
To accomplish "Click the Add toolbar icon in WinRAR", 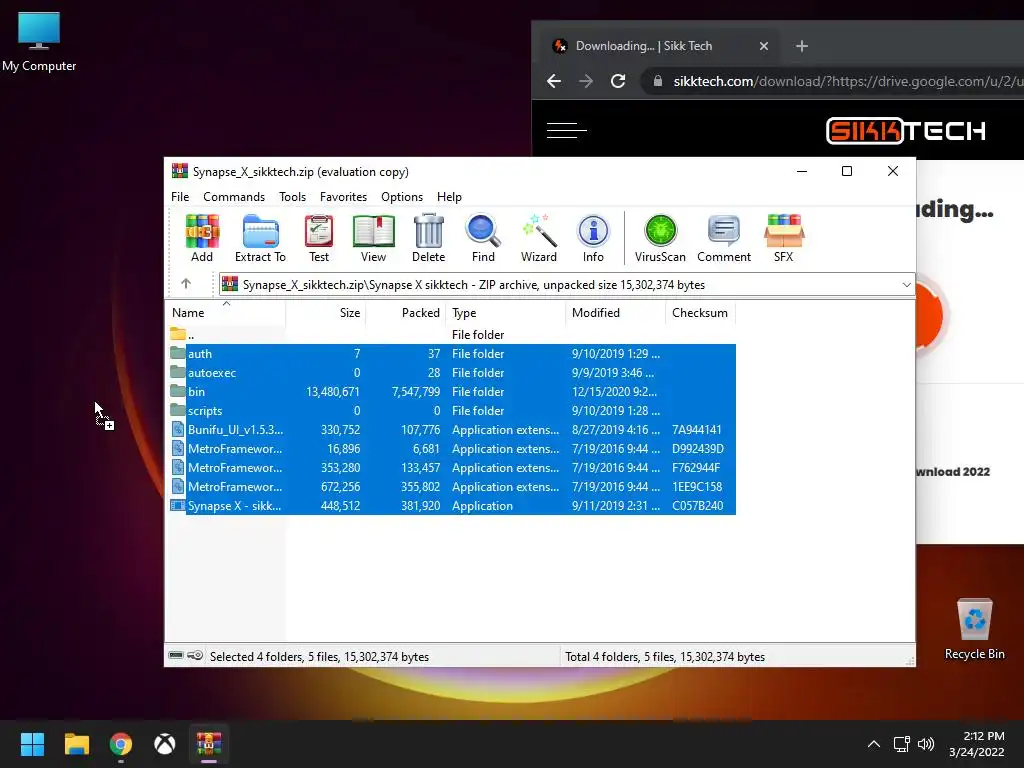I will click(202, 238).
